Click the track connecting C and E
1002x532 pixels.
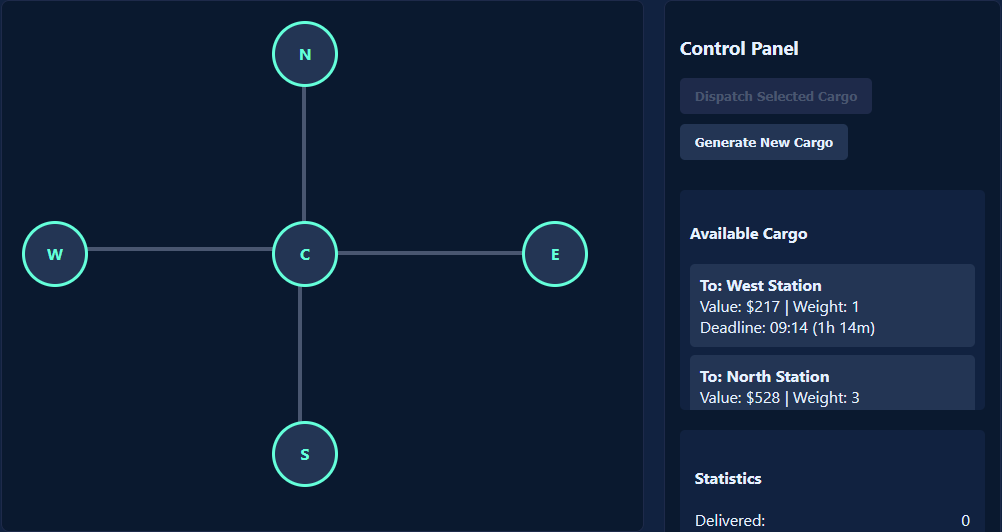[x=430, y=253]
